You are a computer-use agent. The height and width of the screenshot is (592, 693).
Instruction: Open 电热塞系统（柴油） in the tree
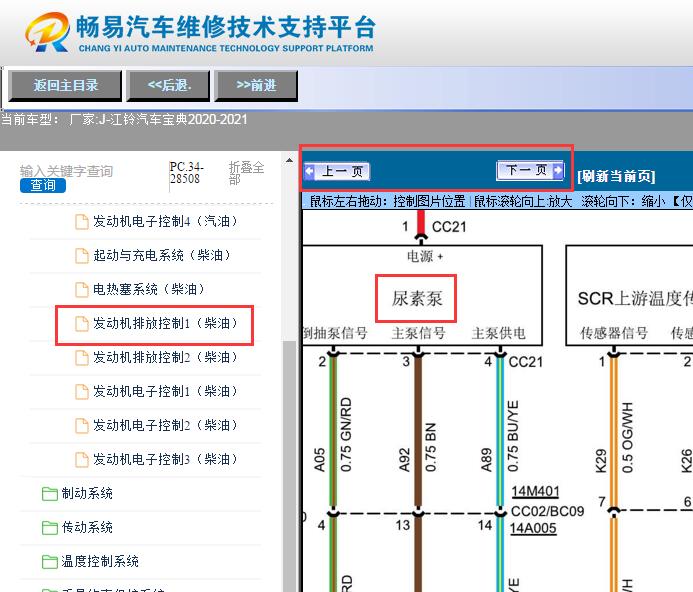pyautogui.click(x=148, y=289)
